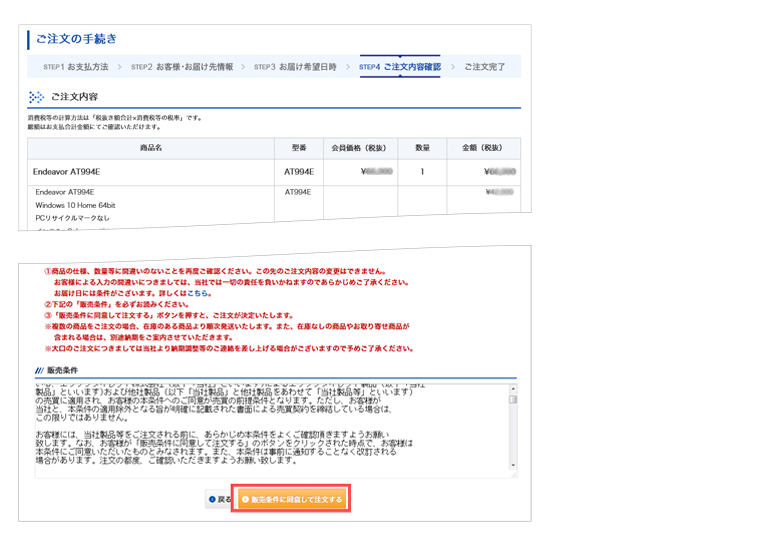Click the 数量 column header
This screenshot has height=543, width=770.
422,148
